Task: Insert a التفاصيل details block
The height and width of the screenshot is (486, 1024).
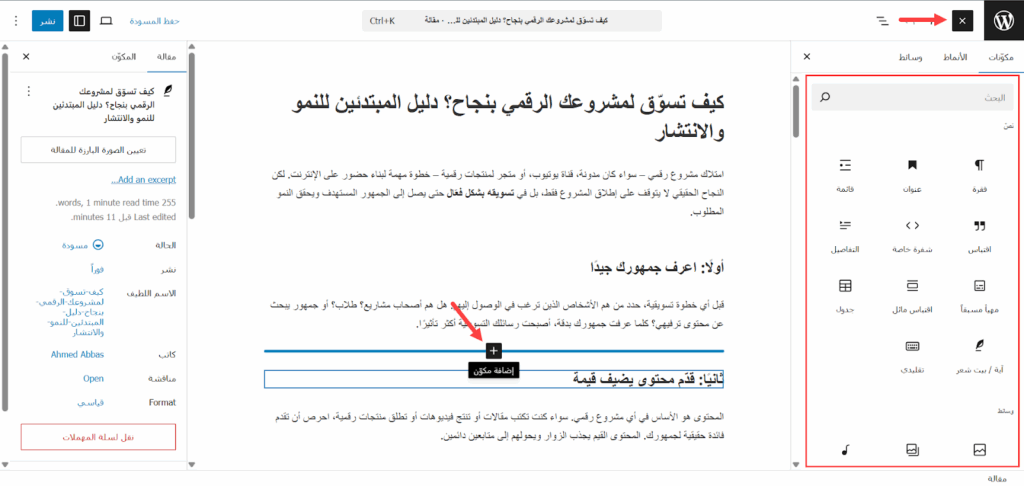Action: [x=845, y=236]
